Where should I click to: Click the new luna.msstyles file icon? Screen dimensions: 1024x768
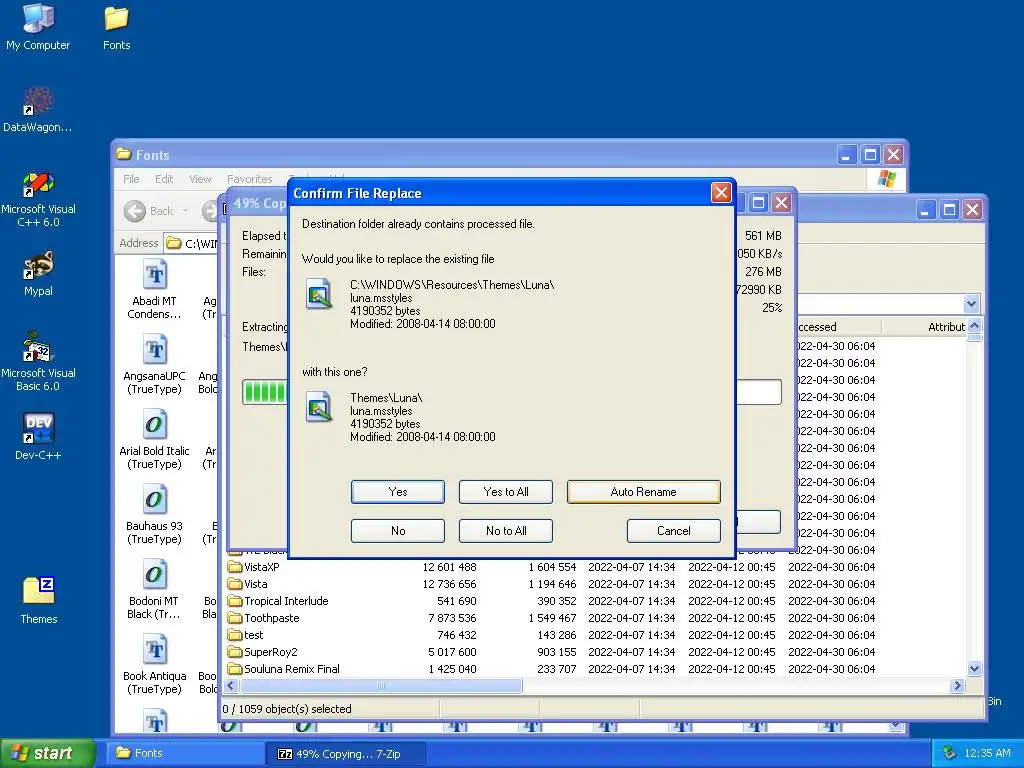(319, 407)
